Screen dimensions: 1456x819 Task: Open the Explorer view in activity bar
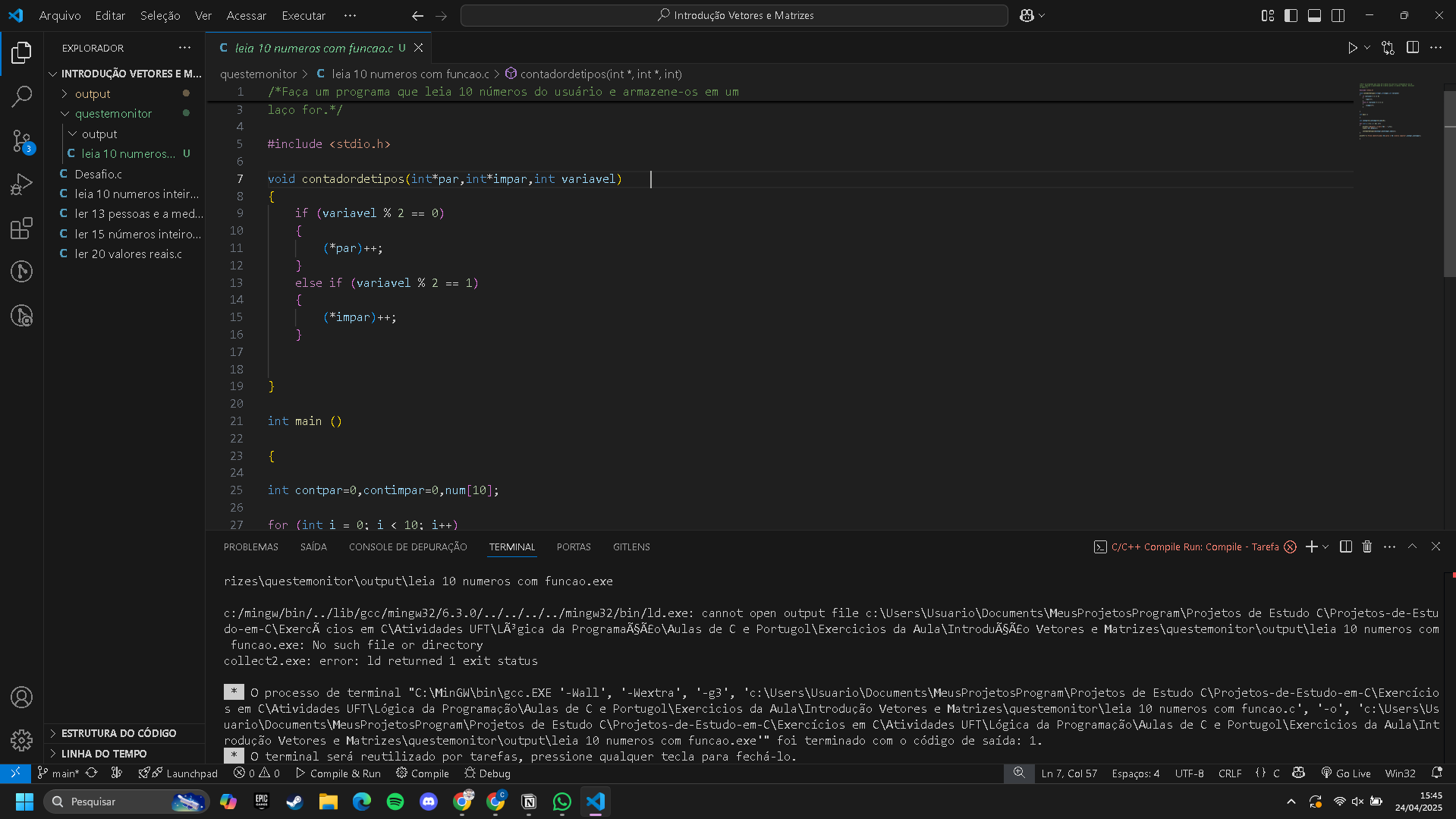[x=21, y=52]
